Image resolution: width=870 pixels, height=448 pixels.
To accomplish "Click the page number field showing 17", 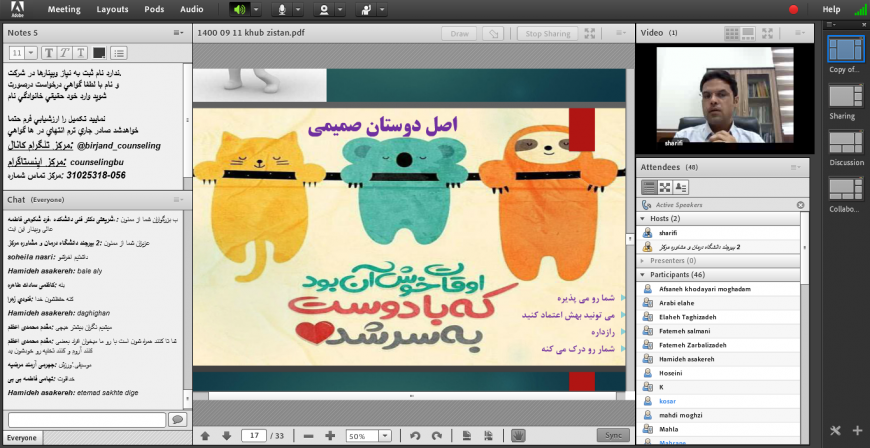I will tap(254, 436).
